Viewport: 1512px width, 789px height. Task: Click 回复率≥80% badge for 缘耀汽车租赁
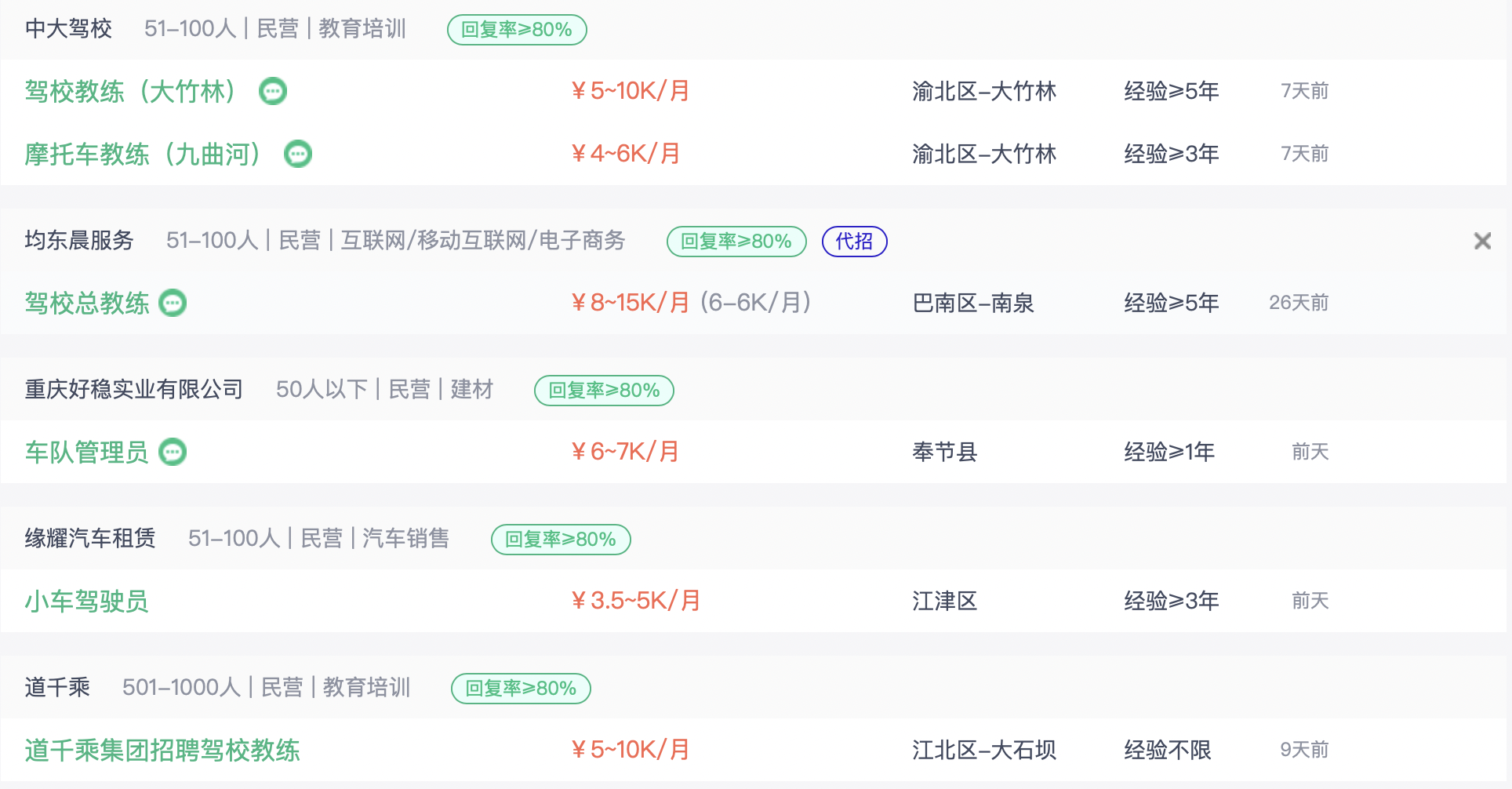click(x=561, y=540)
